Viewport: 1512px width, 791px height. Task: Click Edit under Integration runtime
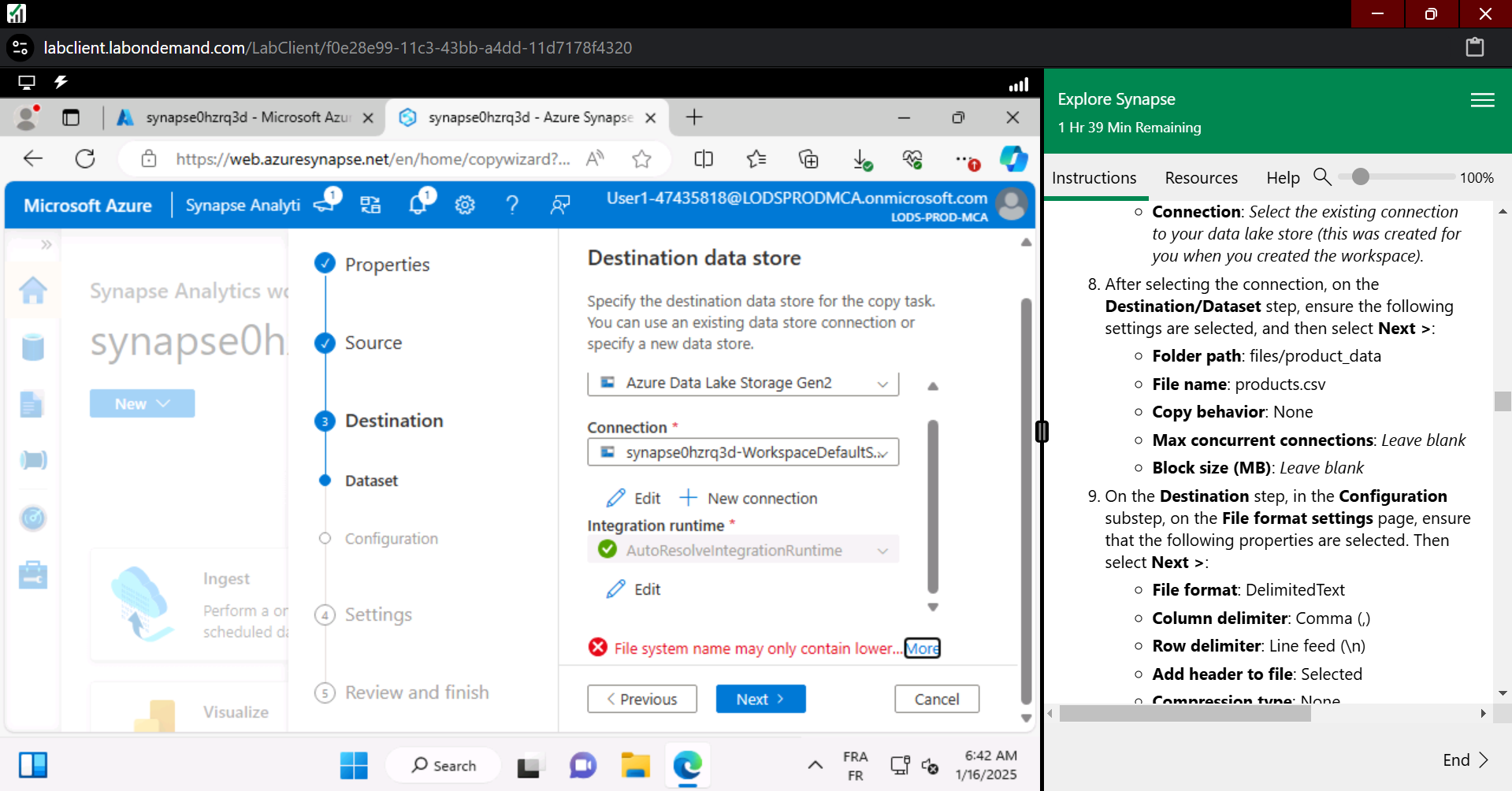click(633, 589)
